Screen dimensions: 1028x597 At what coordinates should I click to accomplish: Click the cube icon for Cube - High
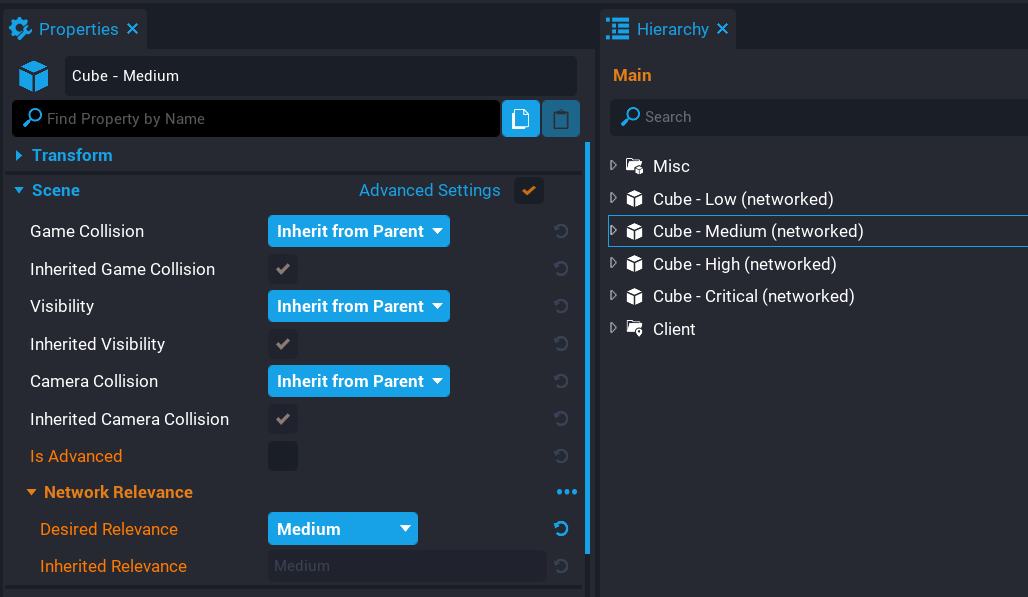coord(634,264)
